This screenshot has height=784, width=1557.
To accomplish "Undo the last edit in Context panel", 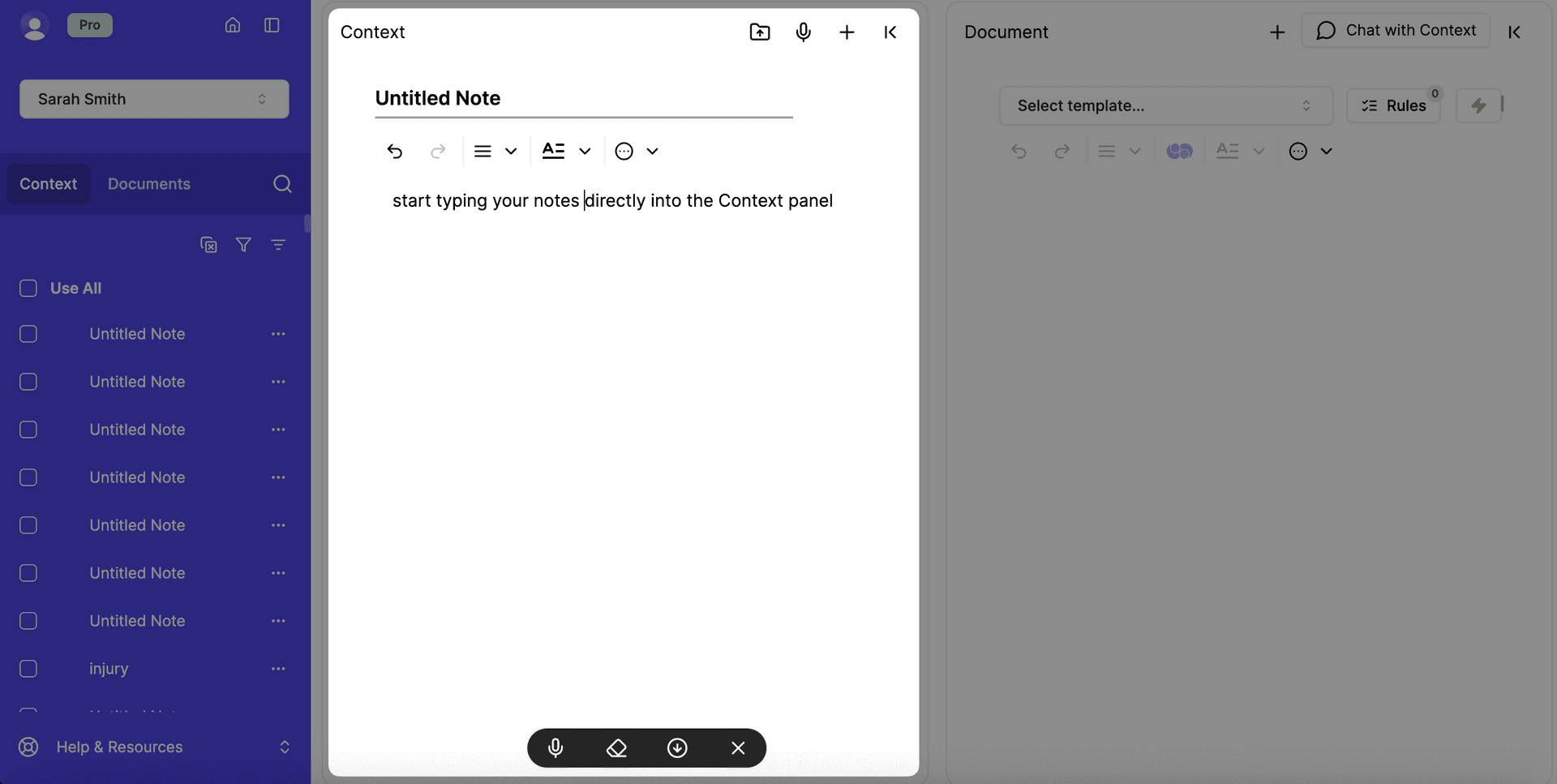I will point(395,151).
